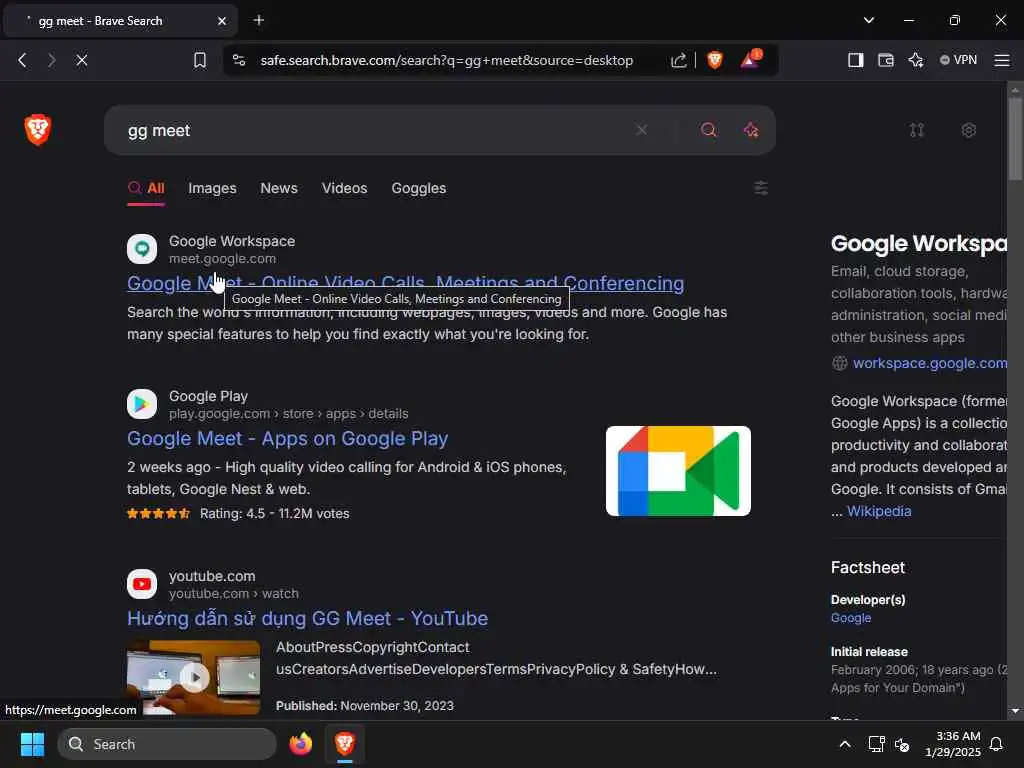Click the tab title gg meet - Brave Search
The width and height of the screenshot is (1024, 768).
pos(101,21)
